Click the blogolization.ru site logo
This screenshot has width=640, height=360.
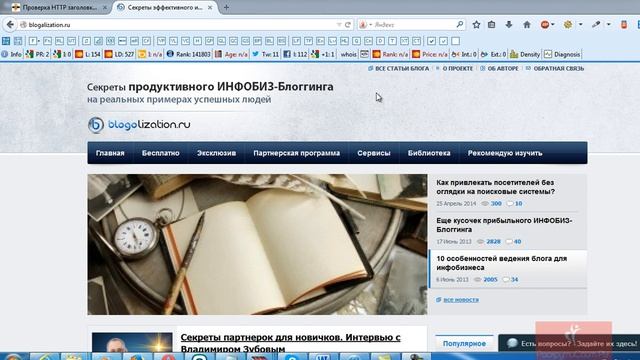139,124
